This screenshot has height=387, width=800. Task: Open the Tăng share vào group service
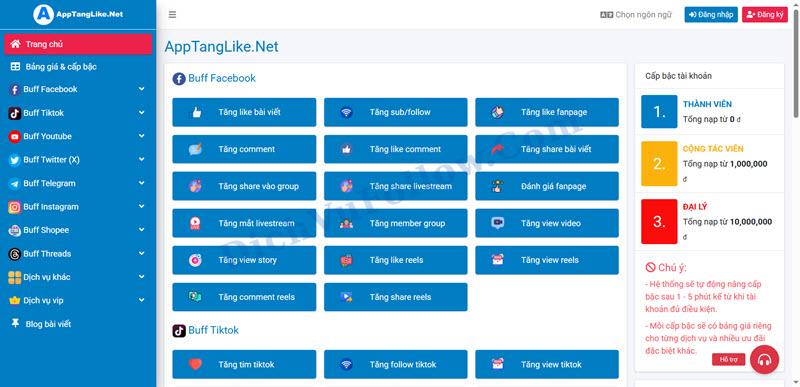click(244, 186)
